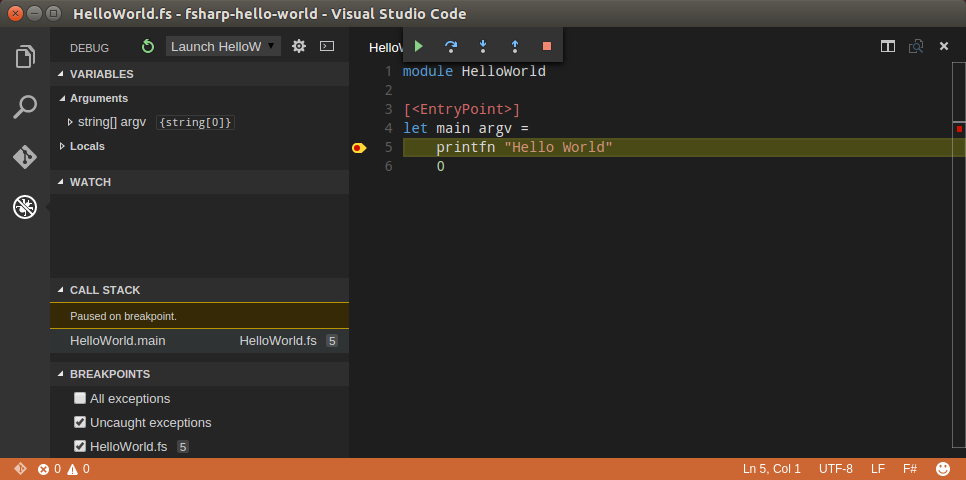Click the HelloWorld.fs source in call stack

point(278,341)
